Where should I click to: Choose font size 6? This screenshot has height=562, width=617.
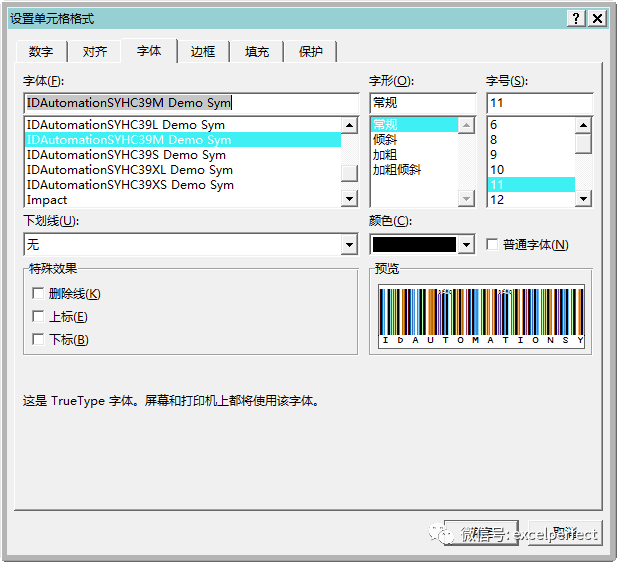click(531, 125)
